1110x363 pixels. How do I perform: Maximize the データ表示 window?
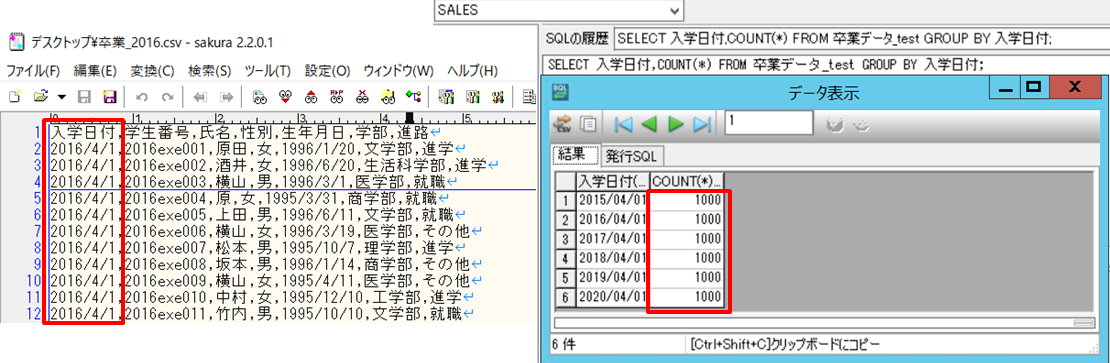(x=1033, y=88)
